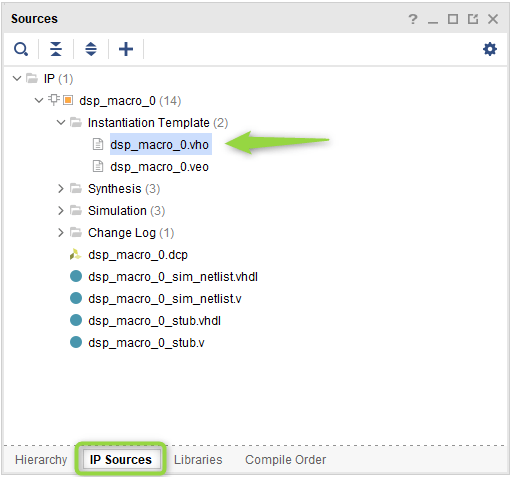This screenshot has width=514, height=477.
Task: Switch to the Hierarchy tab
Action: point(41,460)
